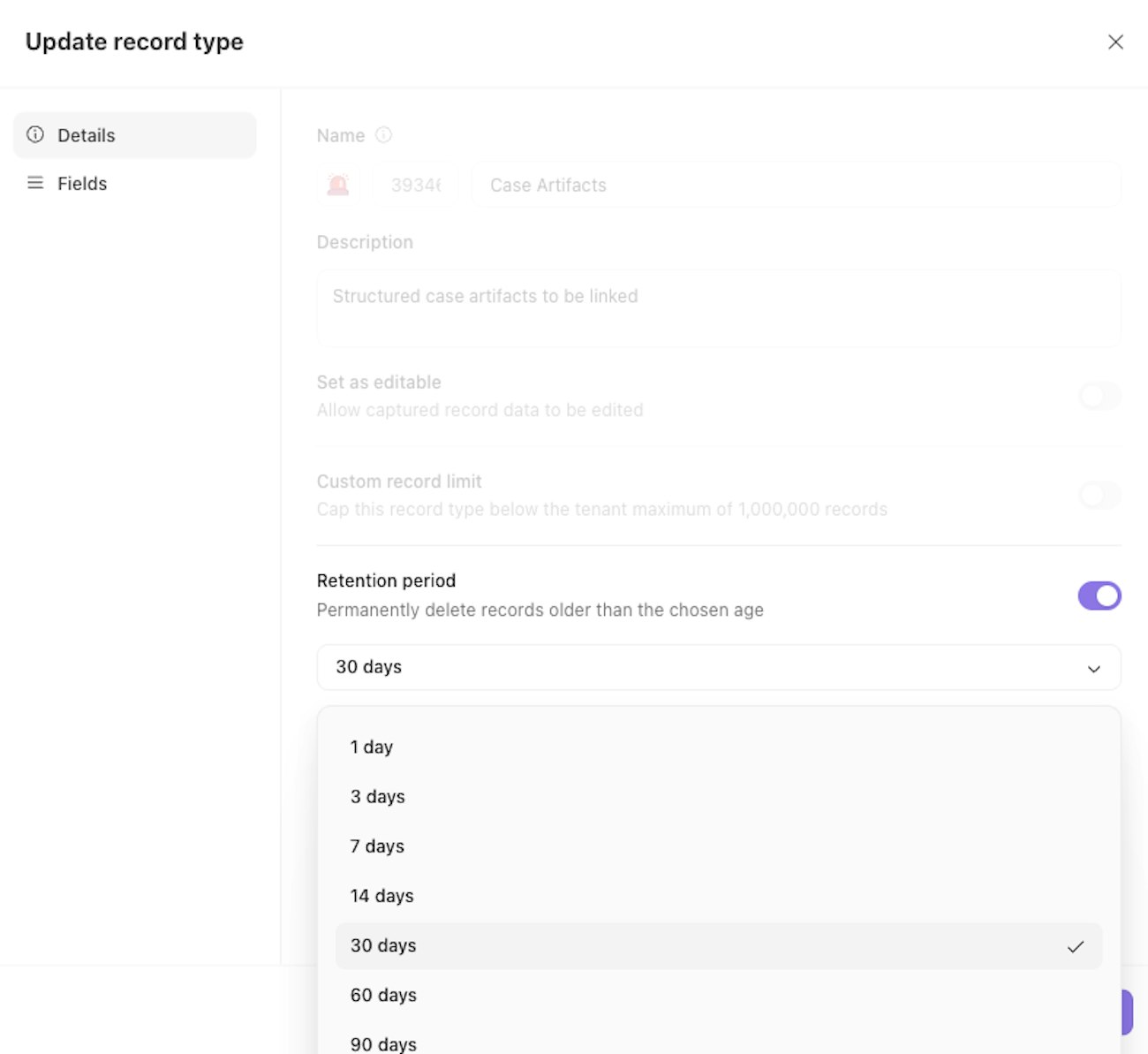This screenshot has width=1148, height=1054.
Task: Select 1 day retention option
Action: coord(372,747)
